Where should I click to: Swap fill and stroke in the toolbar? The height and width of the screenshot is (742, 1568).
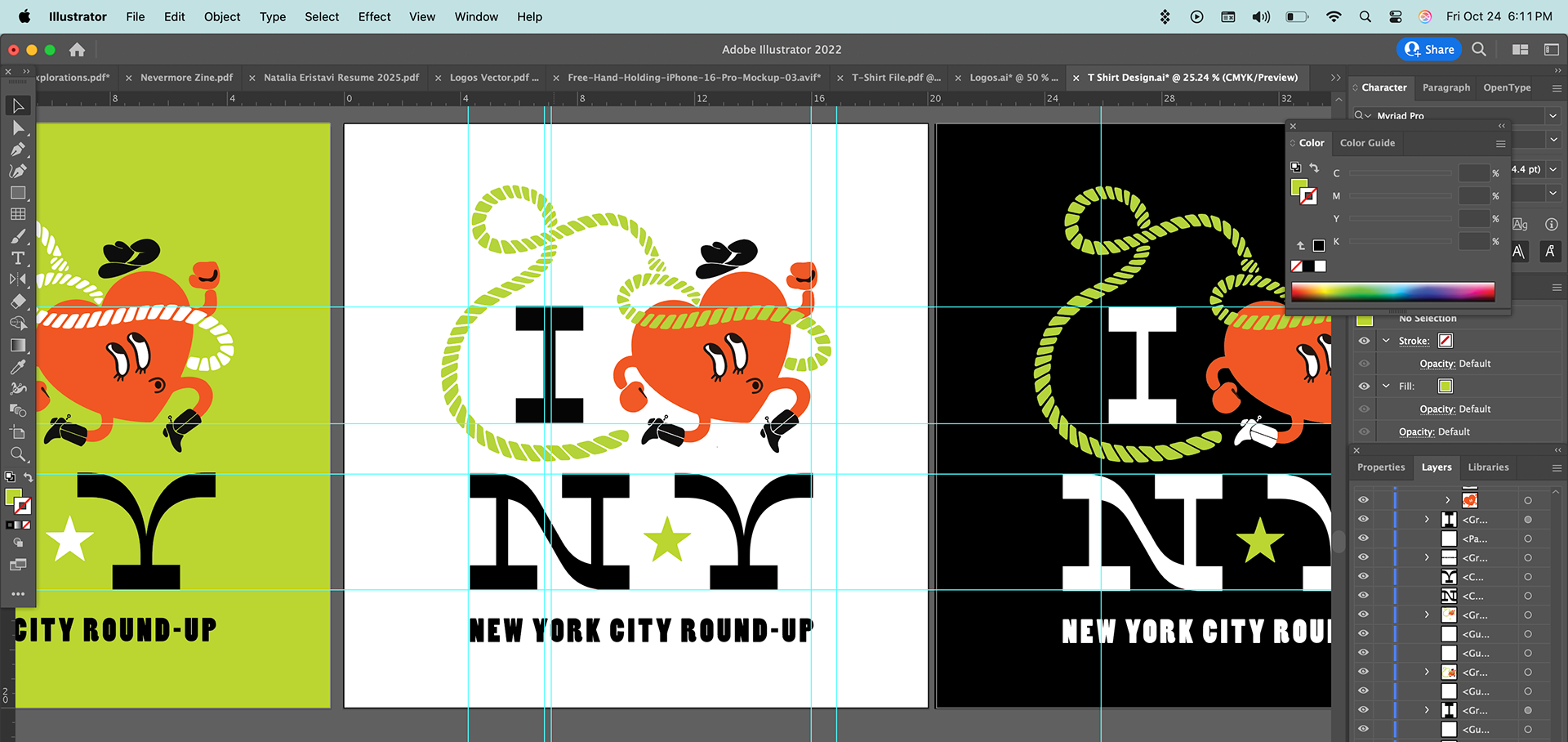pyautogui.click(x=28, y=477)
